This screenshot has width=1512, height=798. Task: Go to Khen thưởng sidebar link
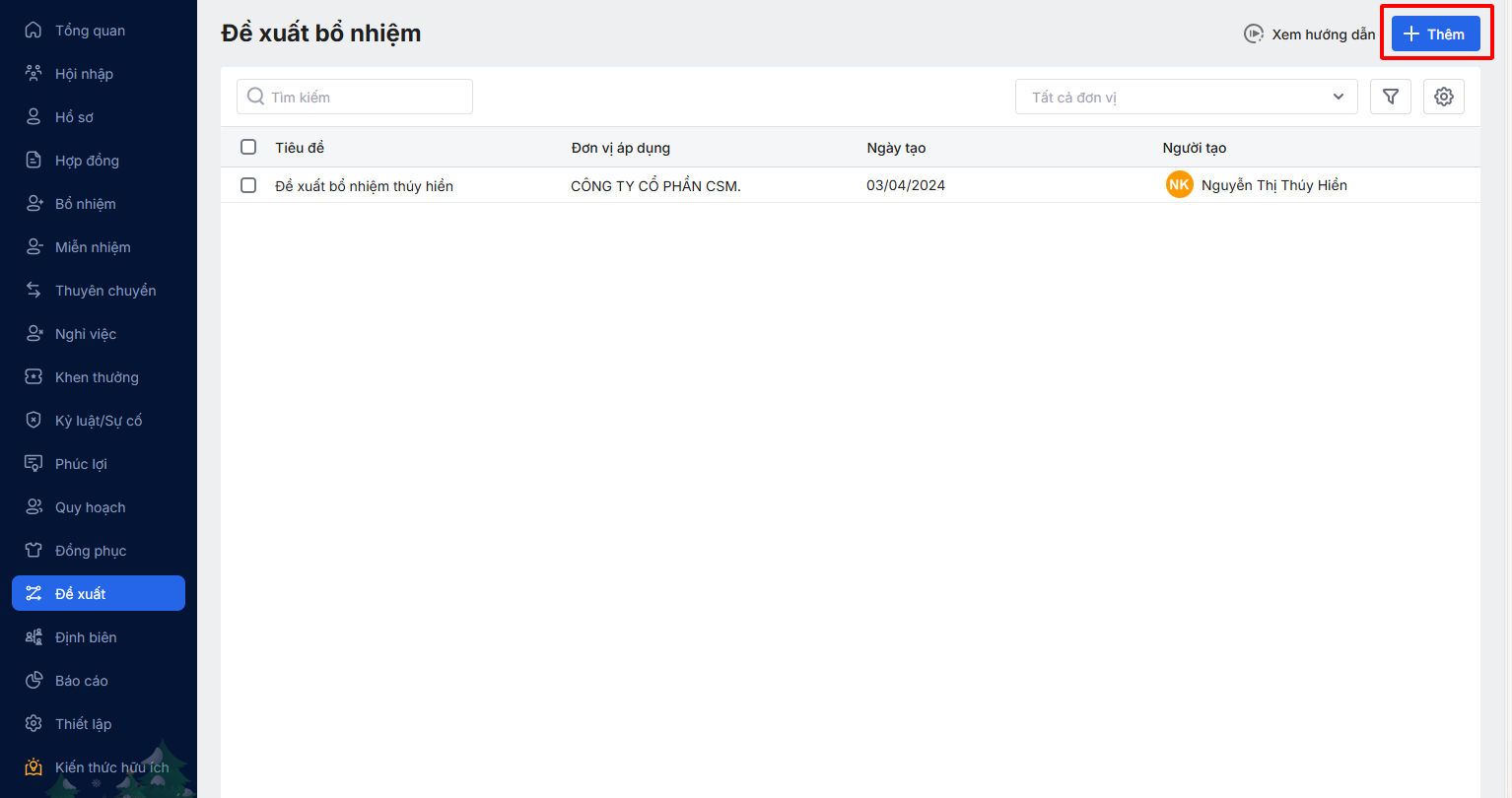[x=99, y=377]
